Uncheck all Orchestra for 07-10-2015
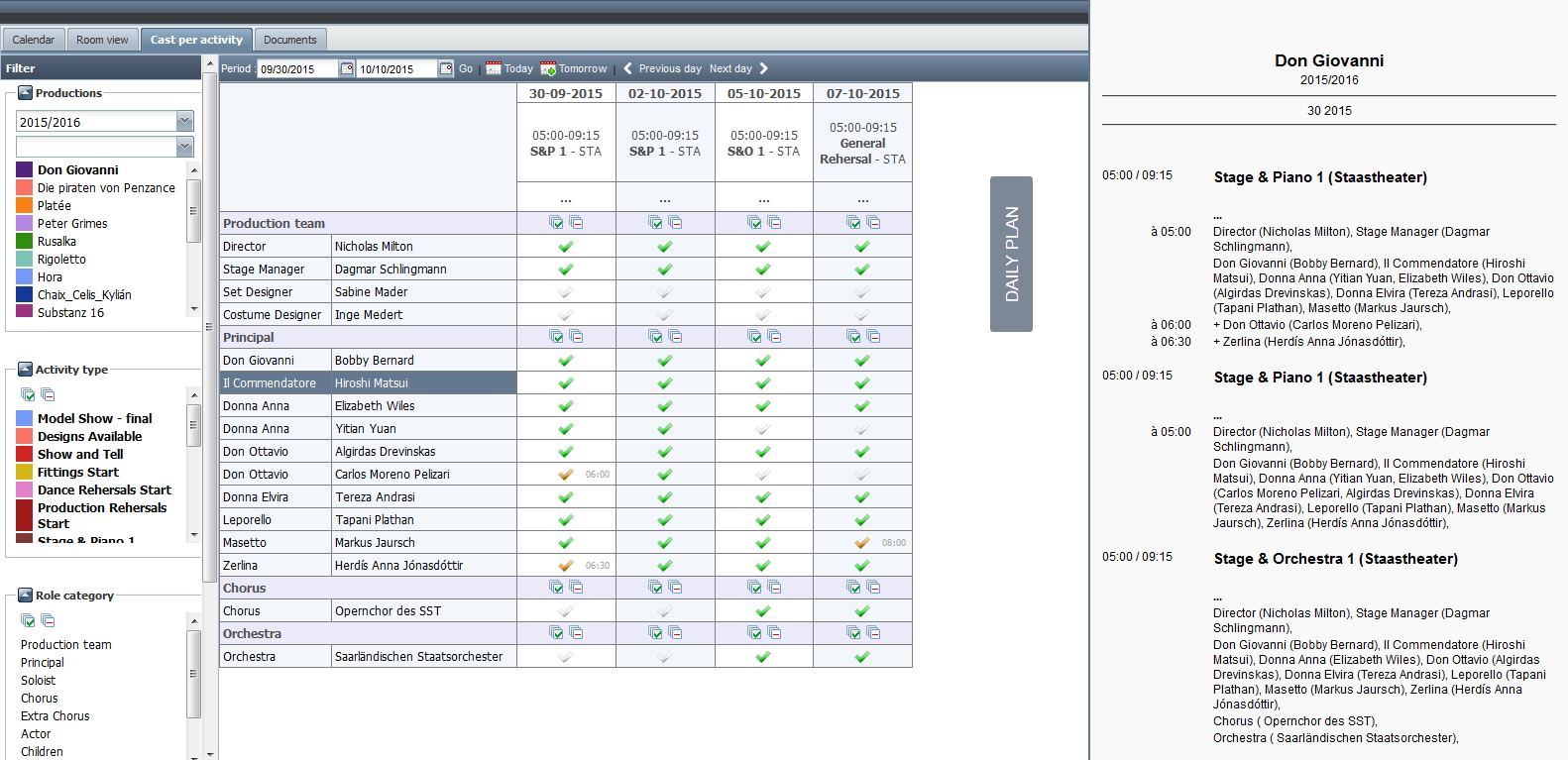 click(x=873, y=633)
